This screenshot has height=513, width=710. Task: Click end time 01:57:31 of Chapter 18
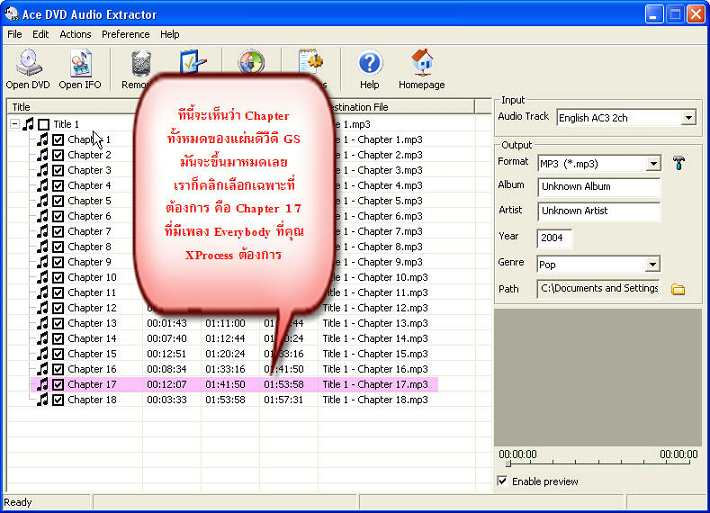(x=283, y=400)
